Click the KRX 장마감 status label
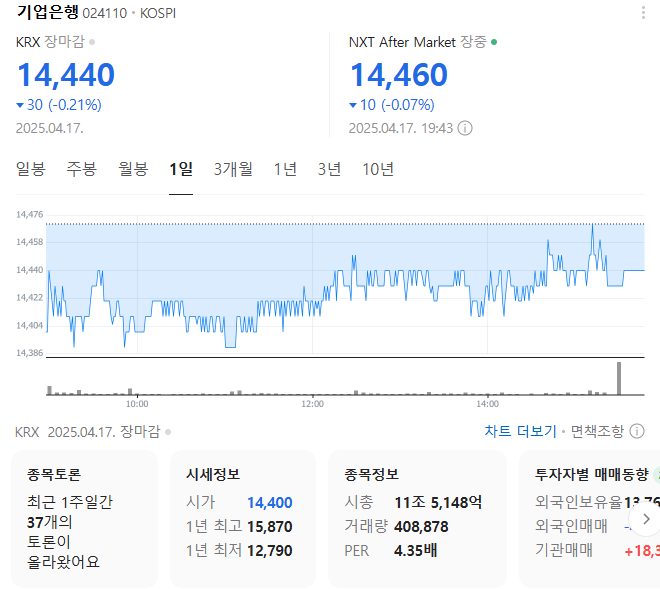The image size is (660, 589). [x=55, y=42]
